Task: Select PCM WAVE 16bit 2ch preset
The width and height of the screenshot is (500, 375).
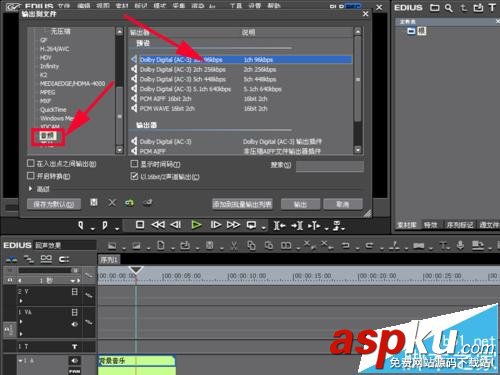Action: click(241, 108)
